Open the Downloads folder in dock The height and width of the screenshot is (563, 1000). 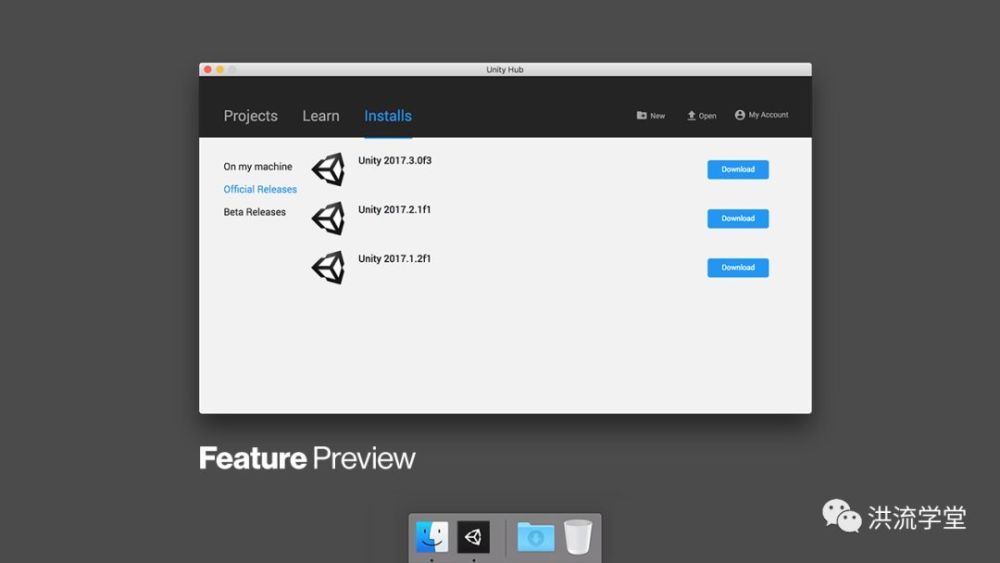536,537
